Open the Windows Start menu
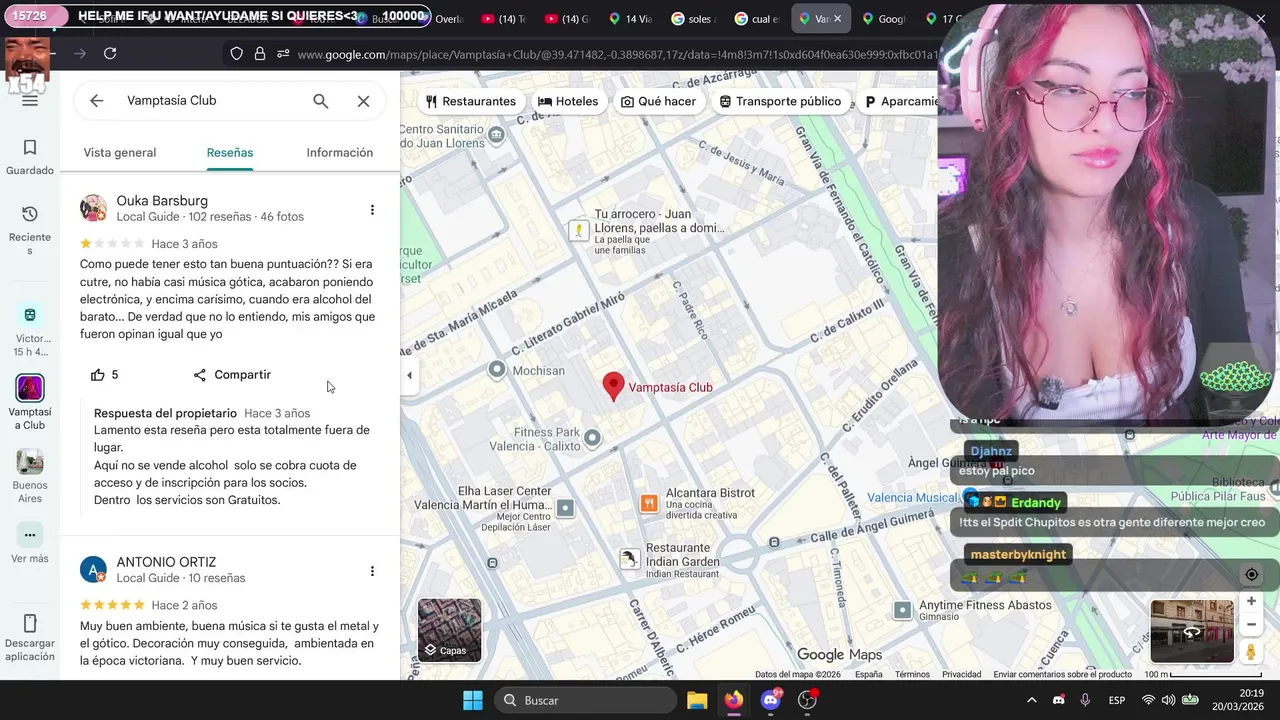1280x720 pixels. tap(473, 700)
